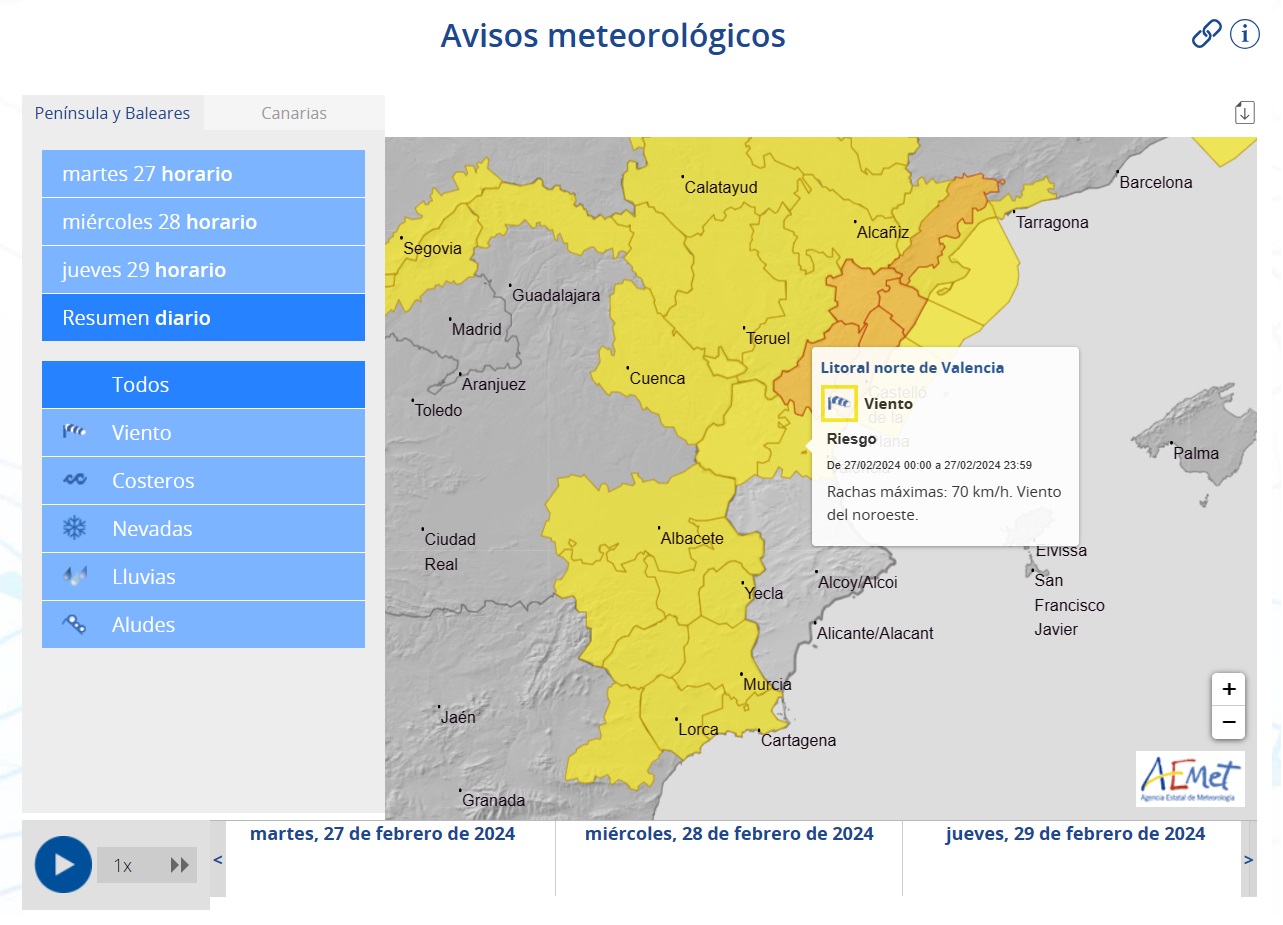Advance days using the right chevron
1283x925 pixels.
(1247, 860)
